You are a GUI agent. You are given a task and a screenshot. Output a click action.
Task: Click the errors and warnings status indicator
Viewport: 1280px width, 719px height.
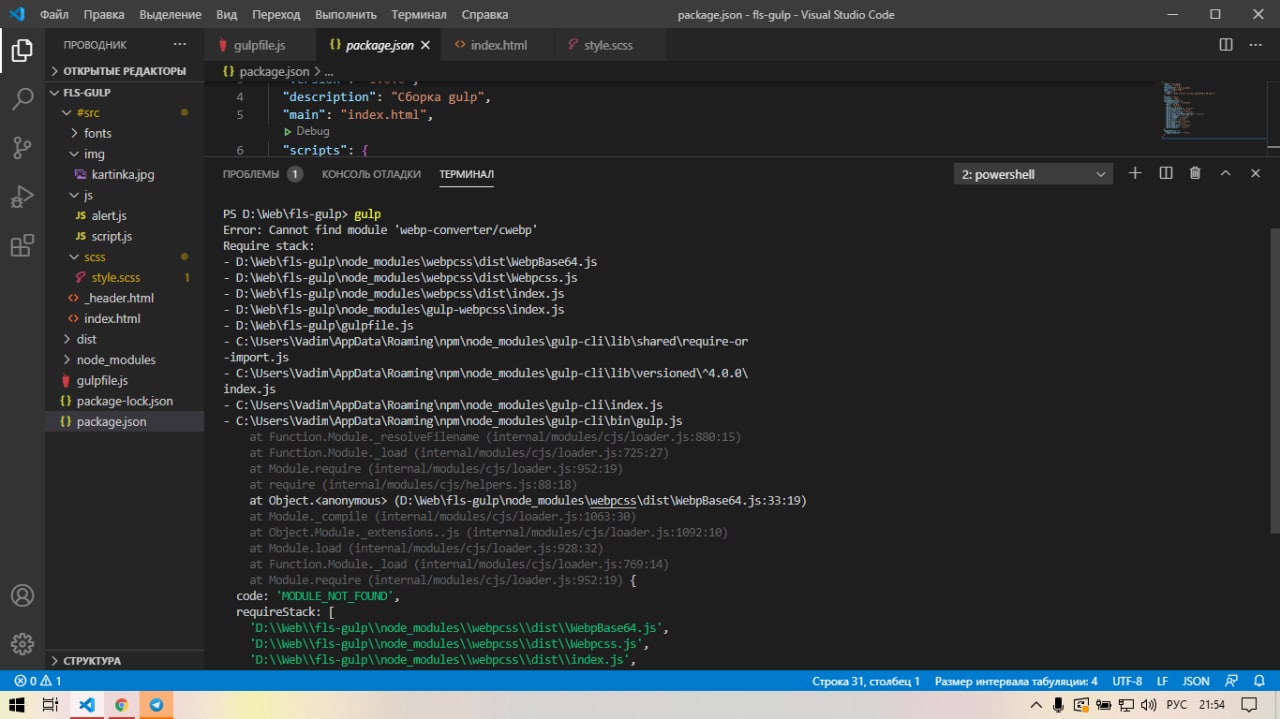click(38, 681)
